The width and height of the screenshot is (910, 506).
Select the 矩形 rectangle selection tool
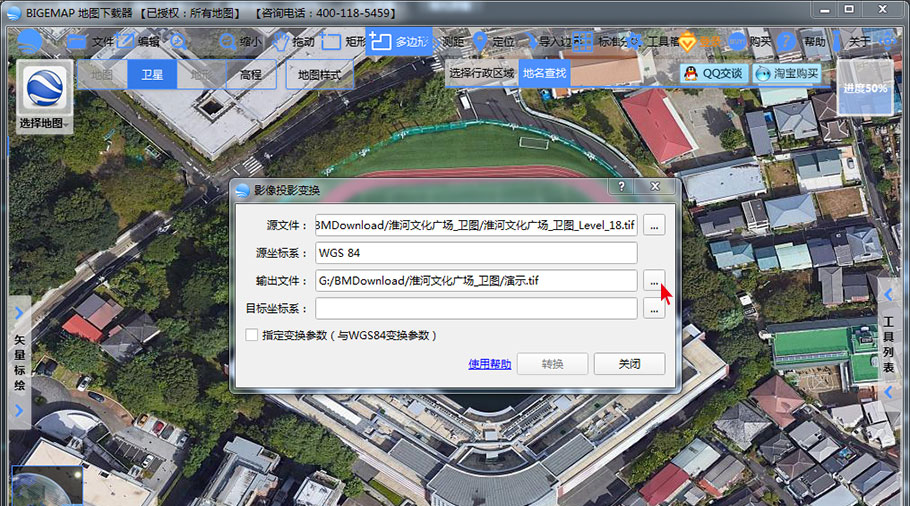(343, 42)
